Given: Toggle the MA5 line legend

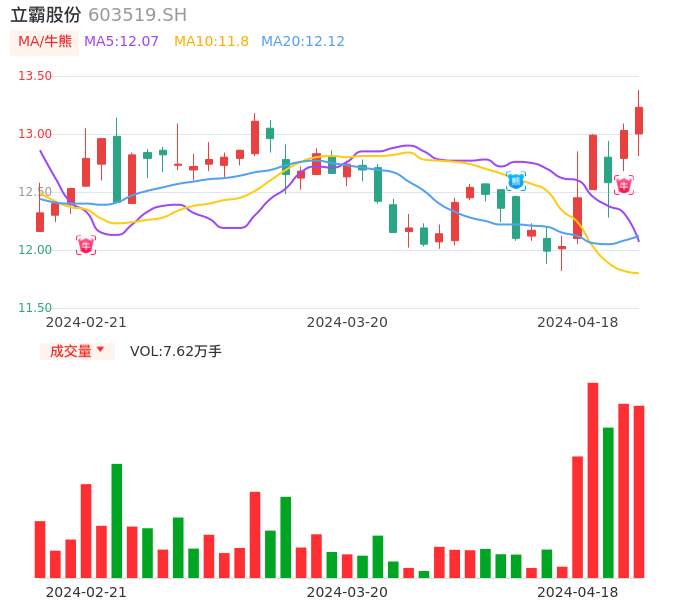Looking at the screenshot, I should coord(121,42).
